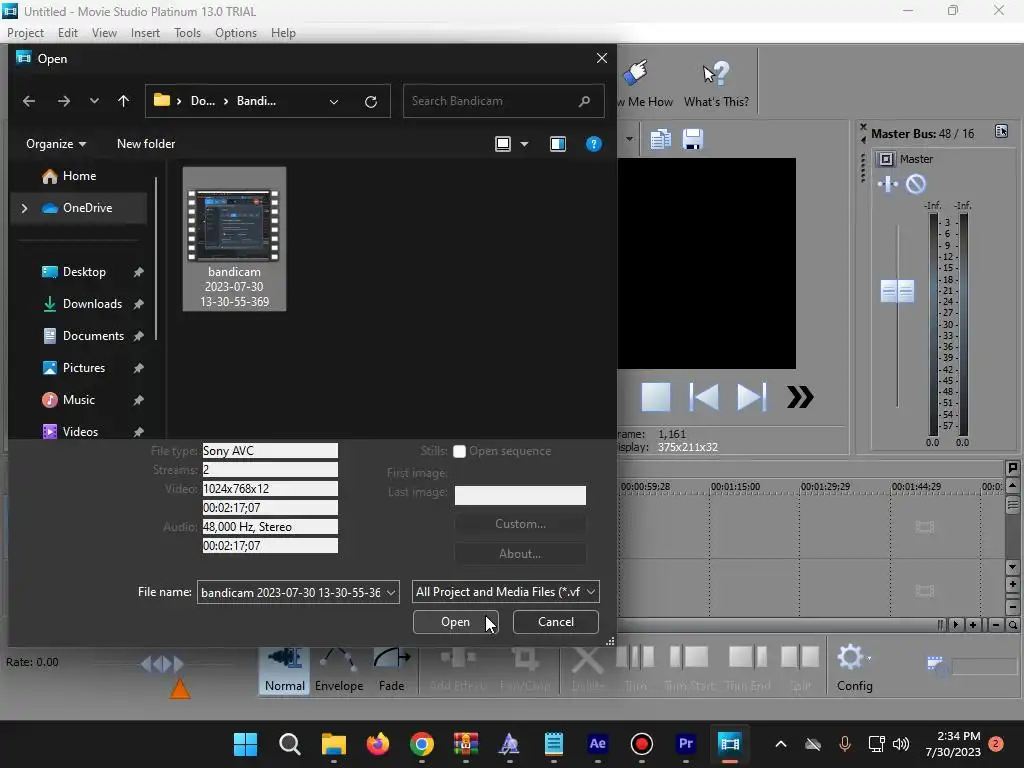Open the Insert menu
Image resolution: width=1024 pixels, height=768 pixels.
click(145, 33)
